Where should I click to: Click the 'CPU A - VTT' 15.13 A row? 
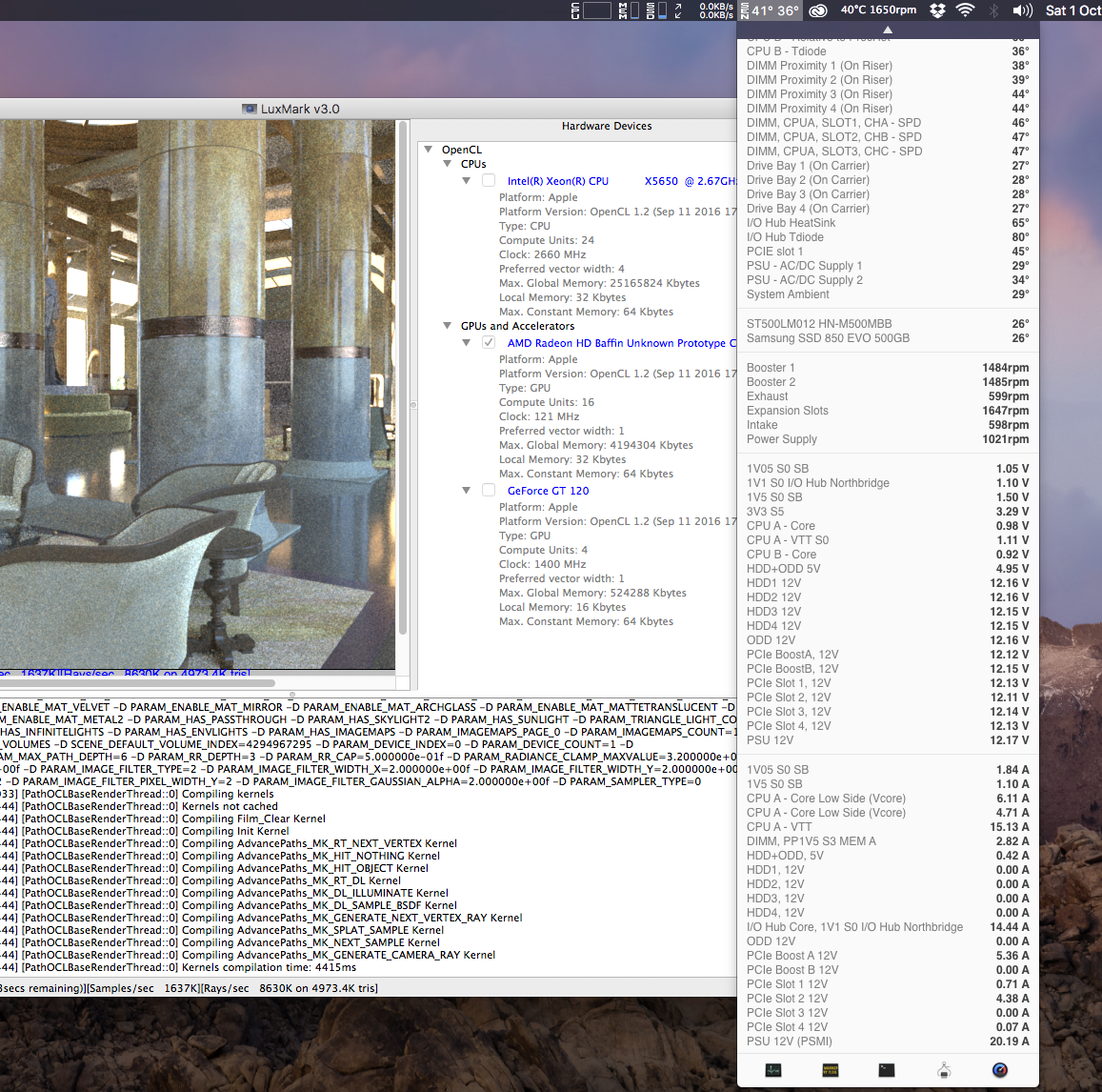tap(888, 827)
